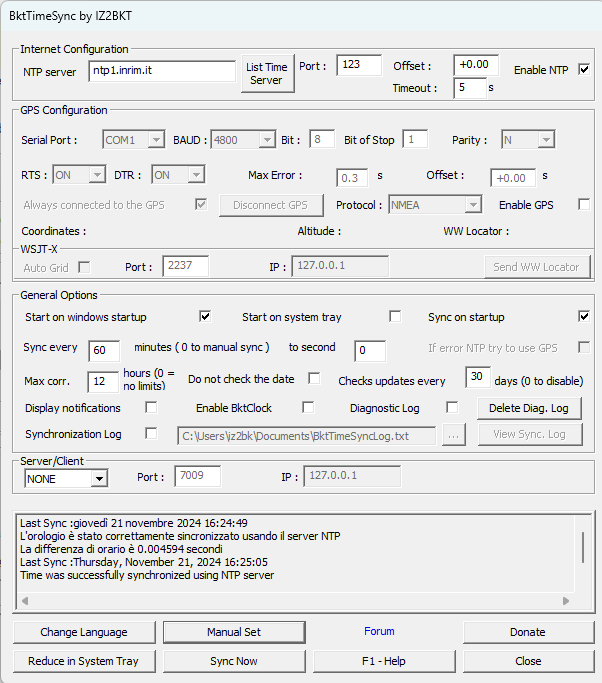Click the Sync Now button

(x=234, y=661)
